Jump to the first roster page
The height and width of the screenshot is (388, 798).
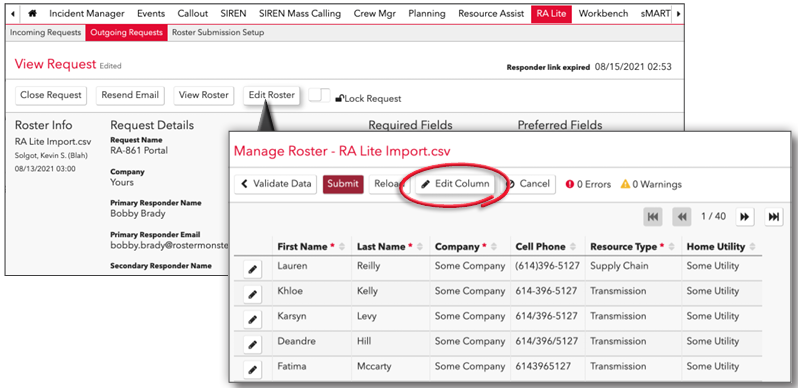point(652,217)
